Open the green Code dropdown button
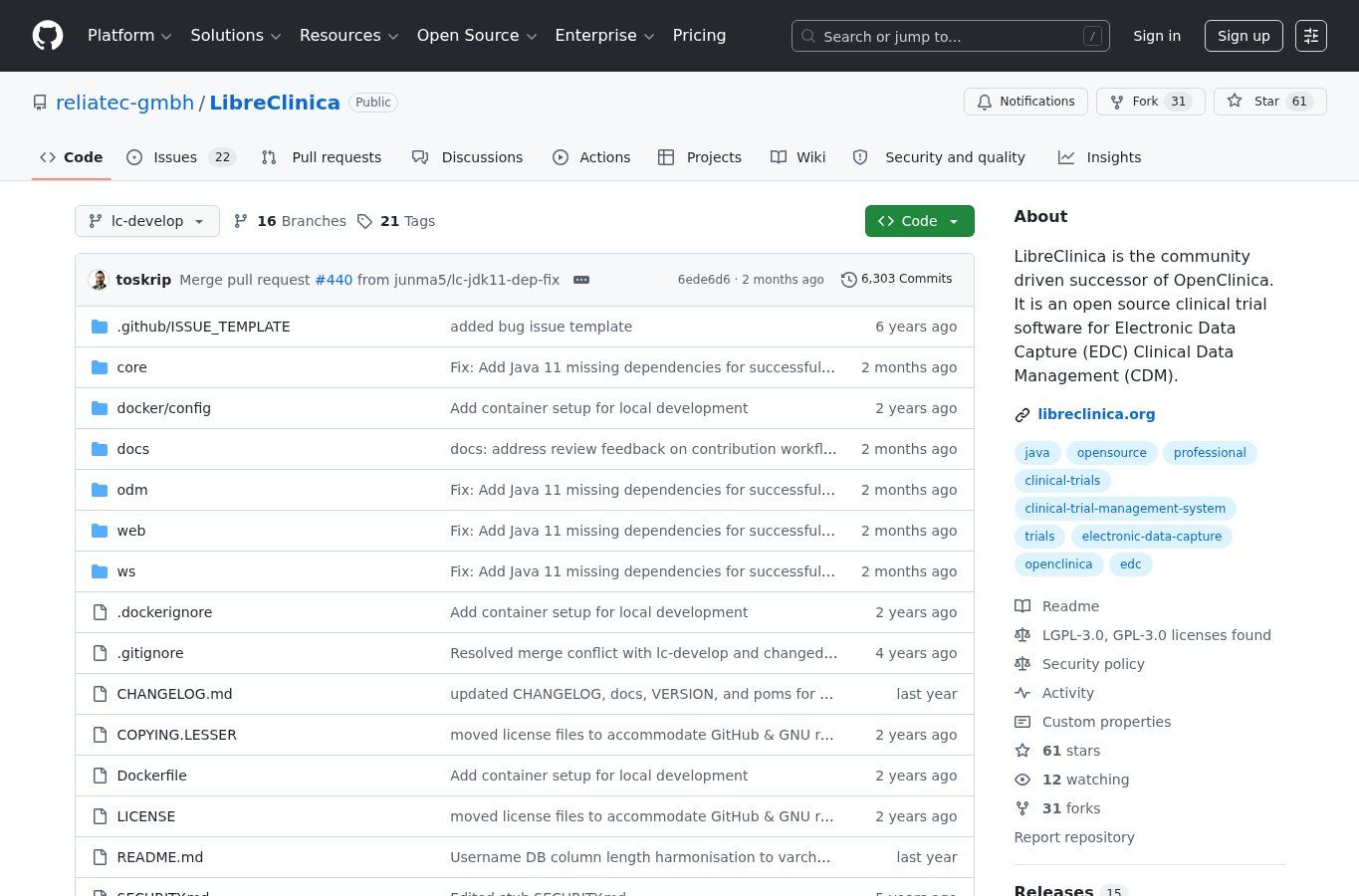The image size is (1359, 896). 919,221
